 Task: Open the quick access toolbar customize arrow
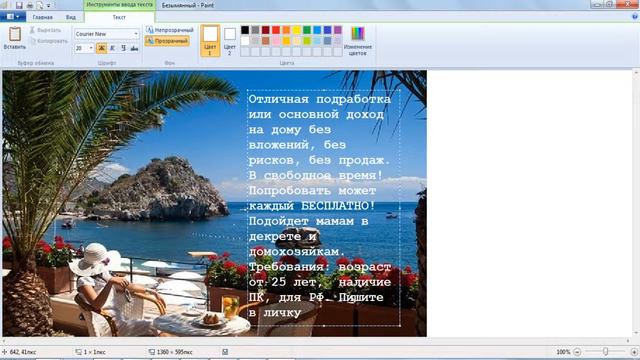click(49, 6)
